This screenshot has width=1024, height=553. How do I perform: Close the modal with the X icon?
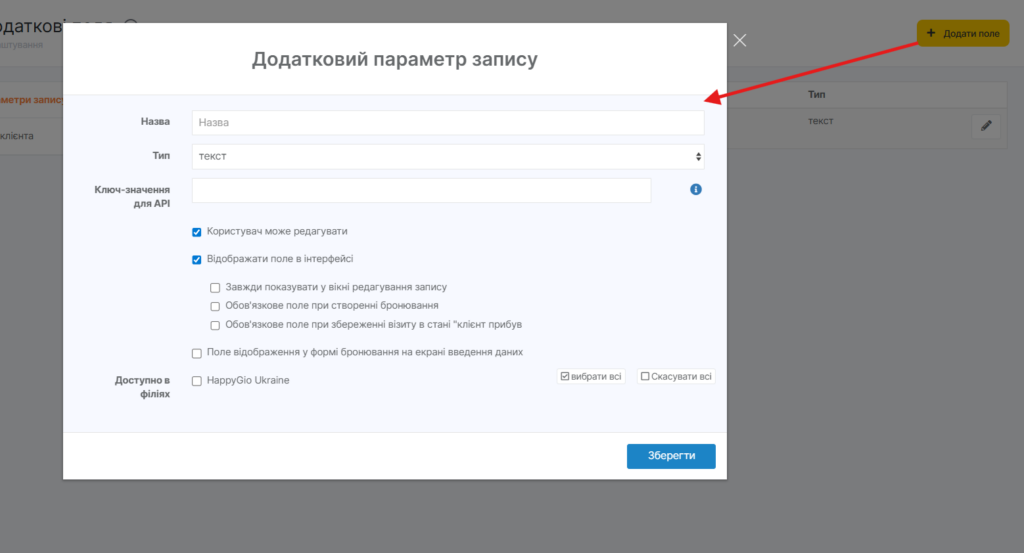pyautogui.click(x=740, y=41)
